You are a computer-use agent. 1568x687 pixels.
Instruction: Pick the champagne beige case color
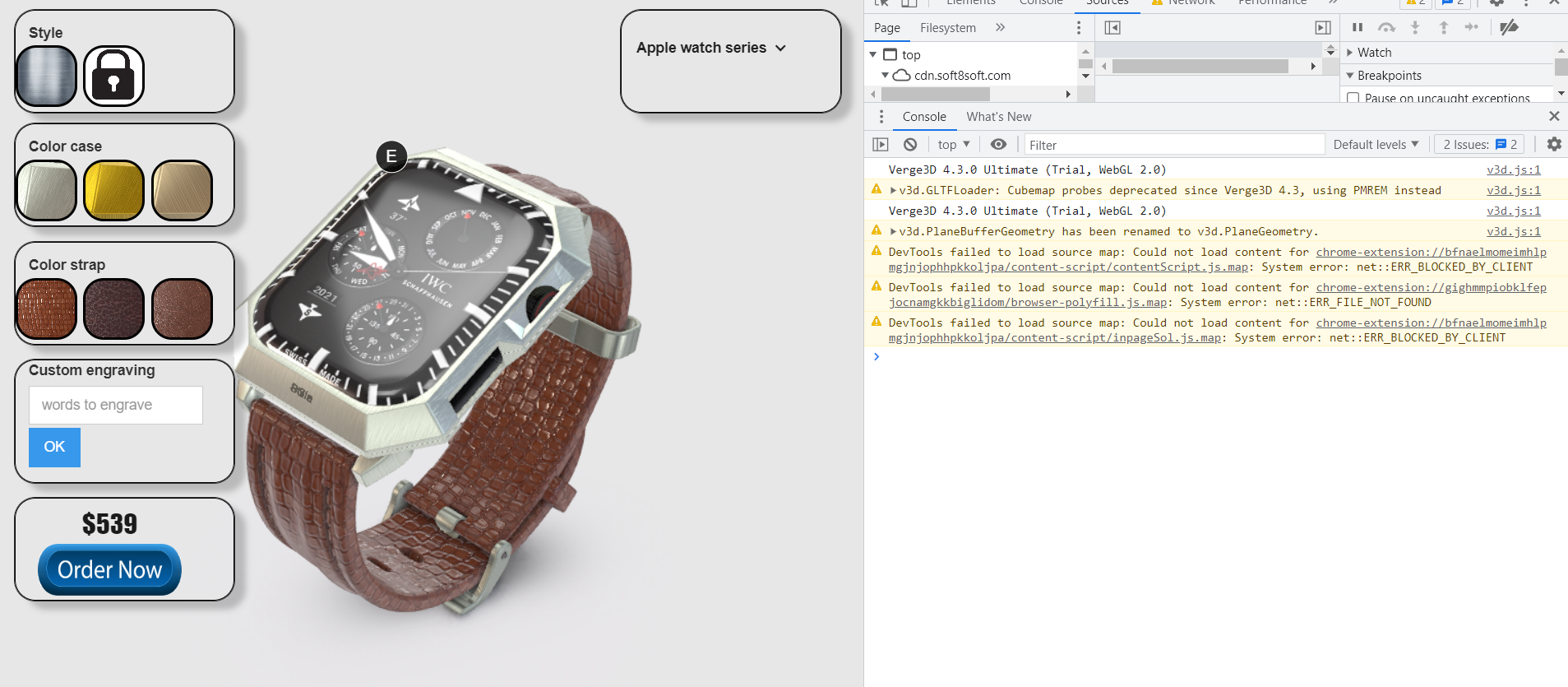[182, 191]
